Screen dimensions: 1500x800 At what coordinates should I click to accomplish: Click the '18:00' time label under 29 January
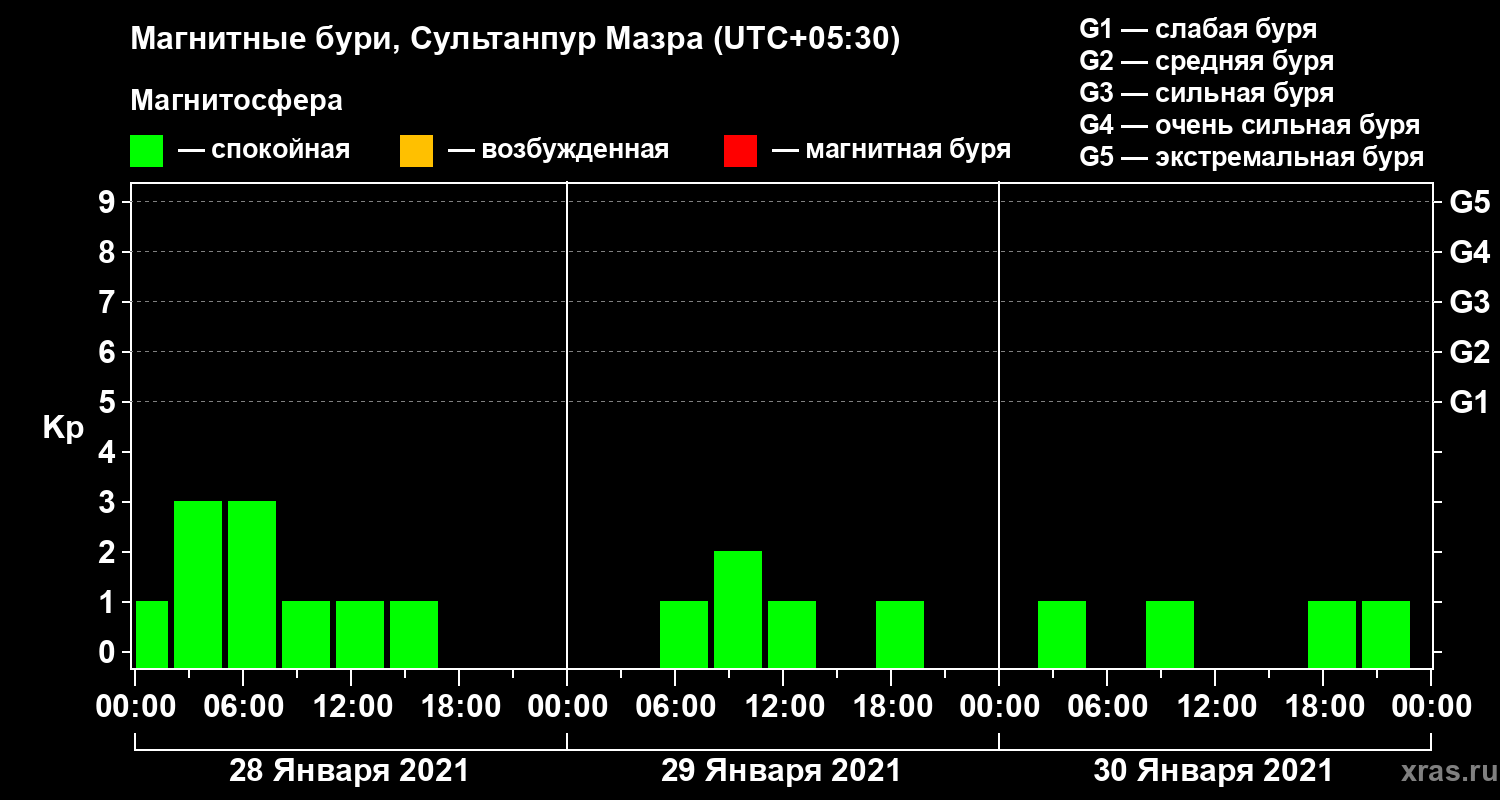click(891, 706)
